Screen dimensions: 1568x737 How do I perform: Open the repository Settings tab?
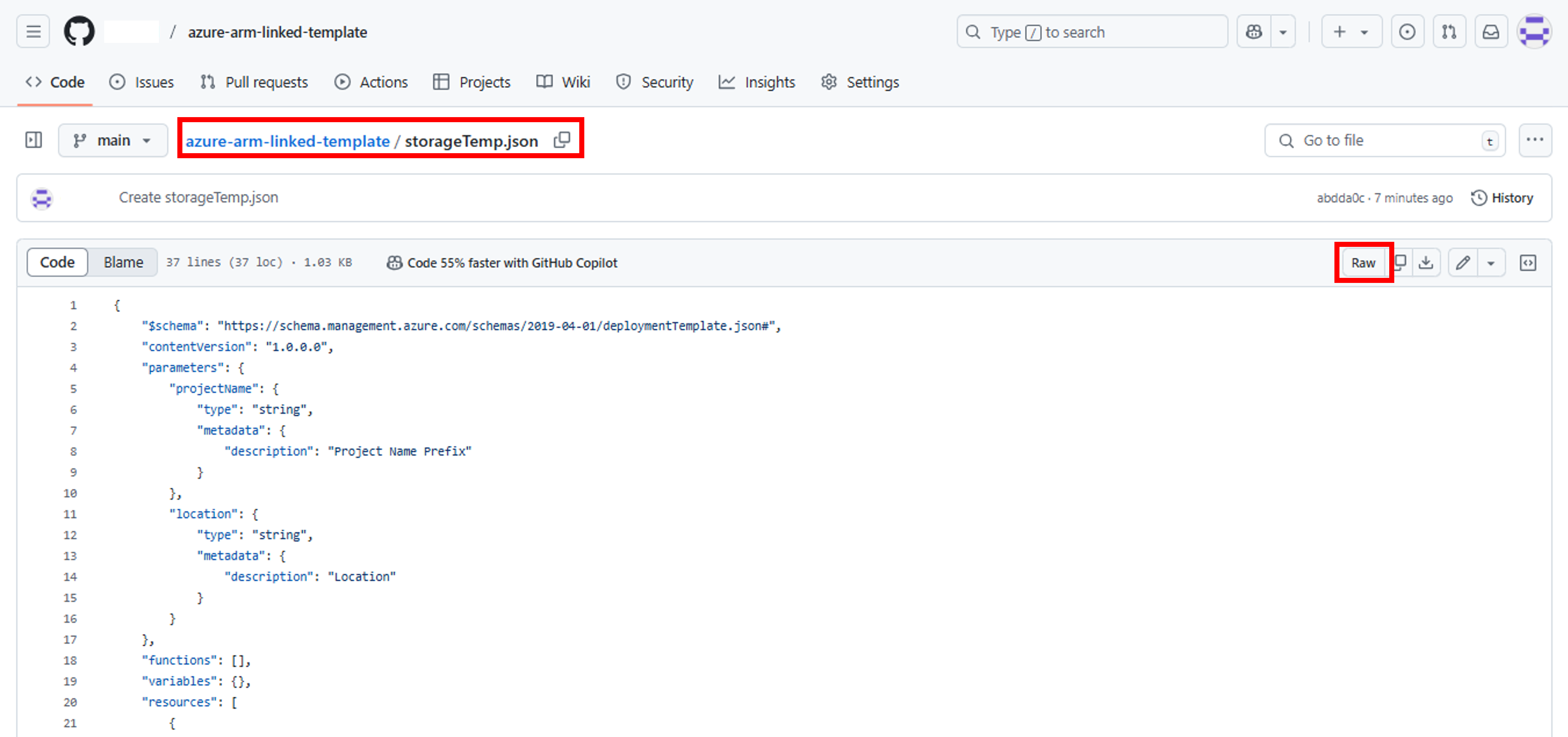click(x=859, y=82)
